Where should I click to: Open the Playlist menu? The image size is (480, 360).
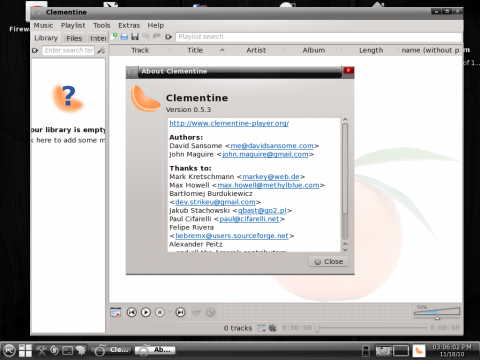[73, 25]
